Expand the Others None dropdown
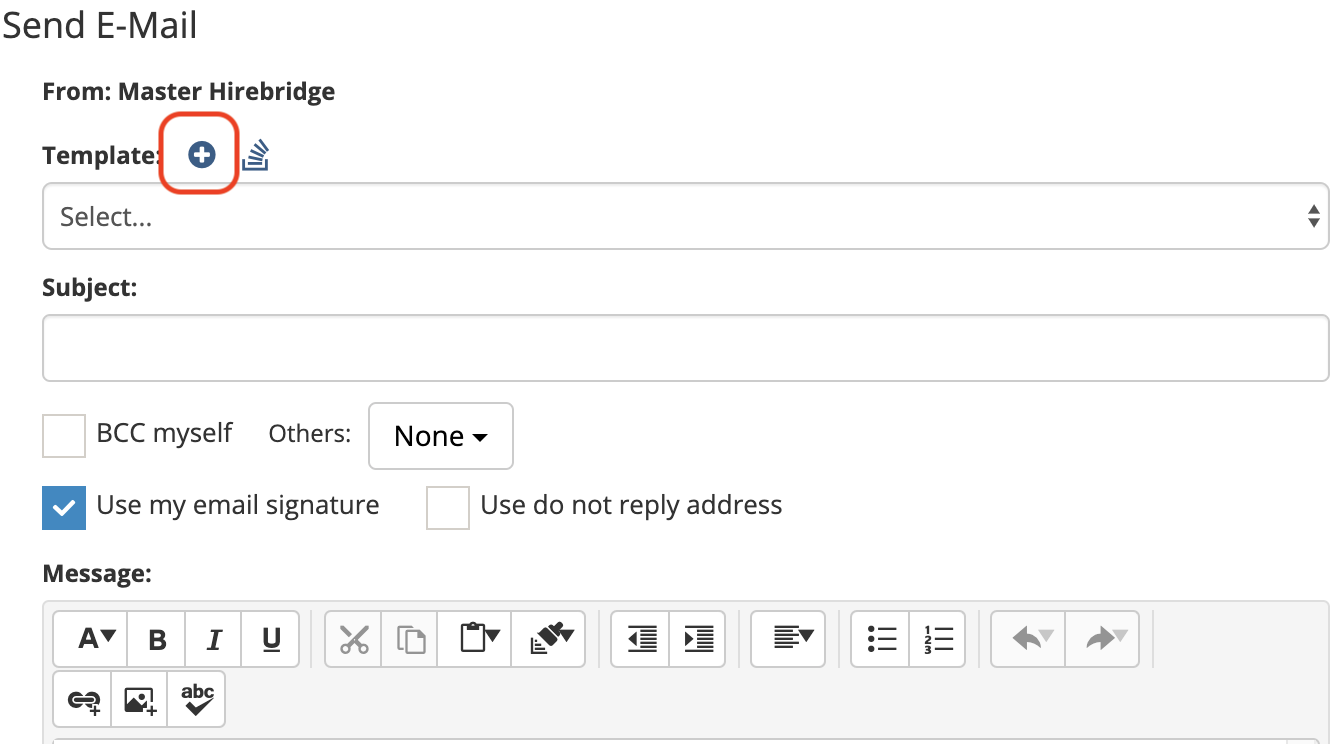 (440, 436)
